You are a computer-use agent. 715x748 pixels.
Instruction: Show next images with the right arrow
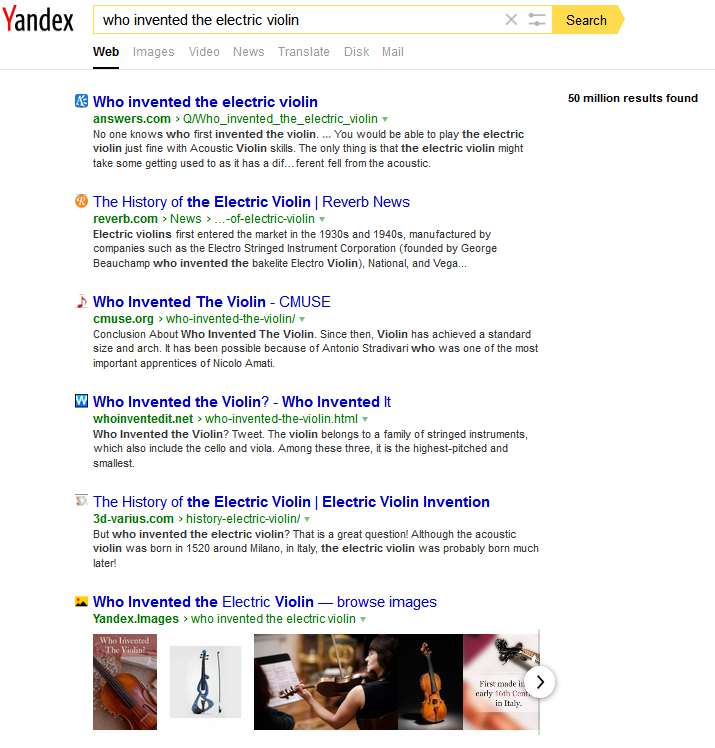540,683
